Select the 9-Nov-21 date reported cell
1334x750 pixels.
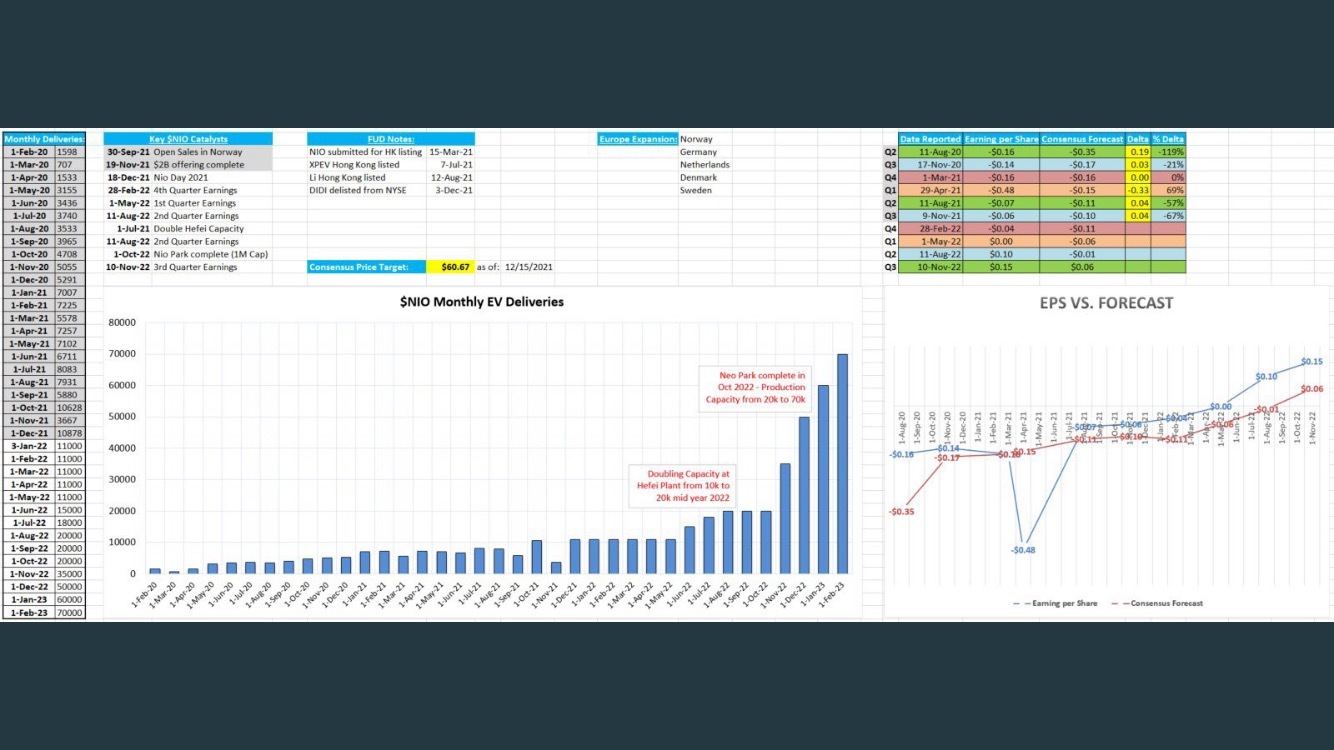point(930,216)
